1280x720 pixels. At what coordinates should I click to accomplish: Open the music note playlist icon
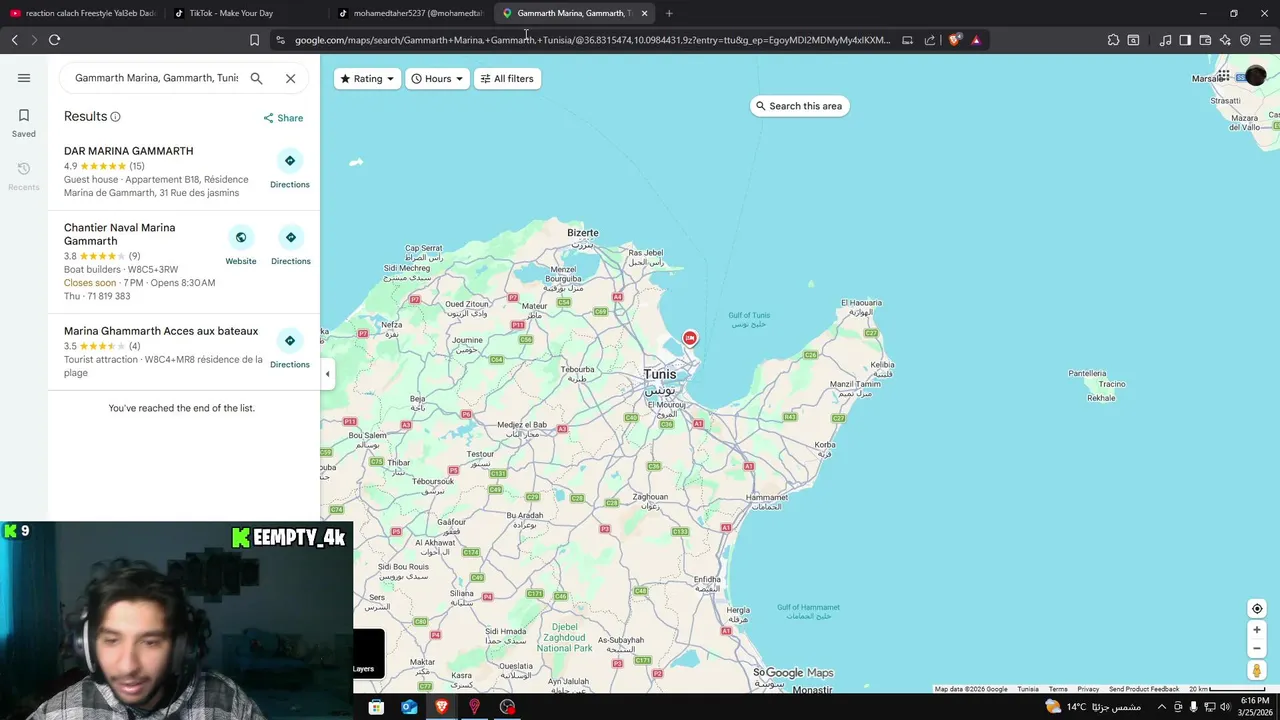click(1165, 40)
